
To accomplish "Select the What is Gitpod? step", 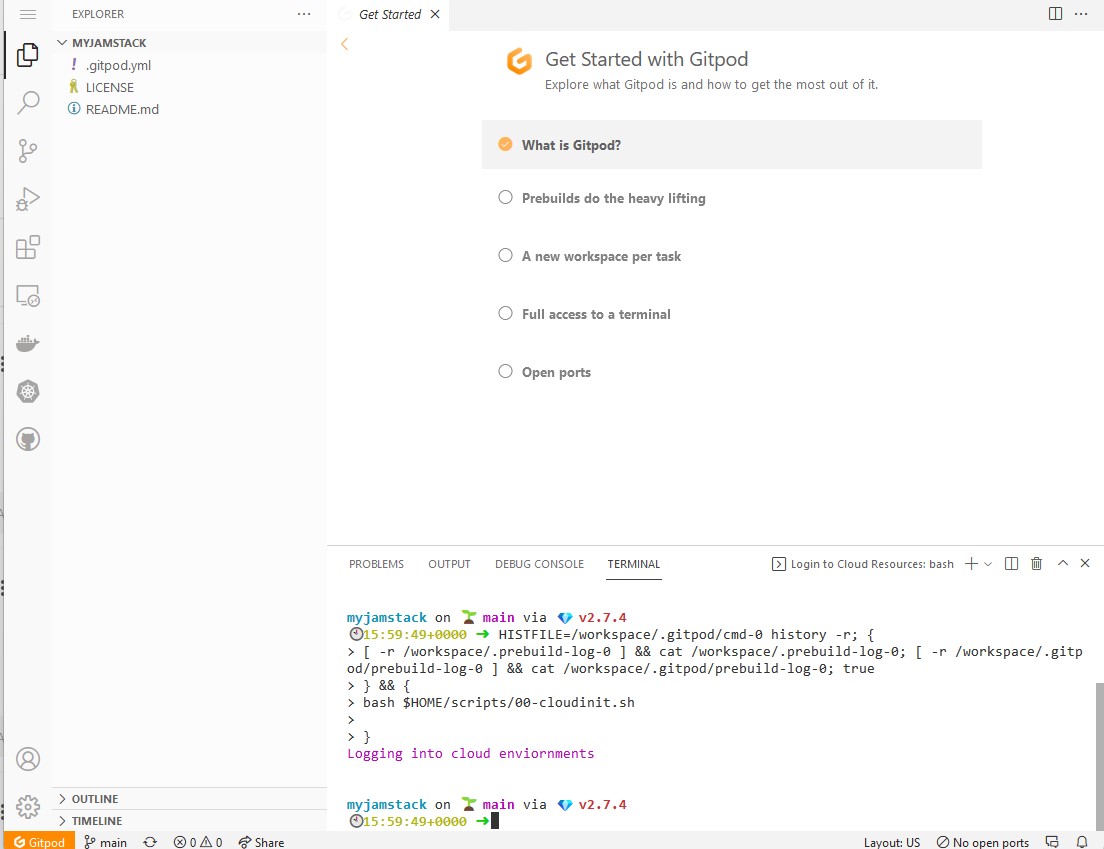I will point(732,145).
